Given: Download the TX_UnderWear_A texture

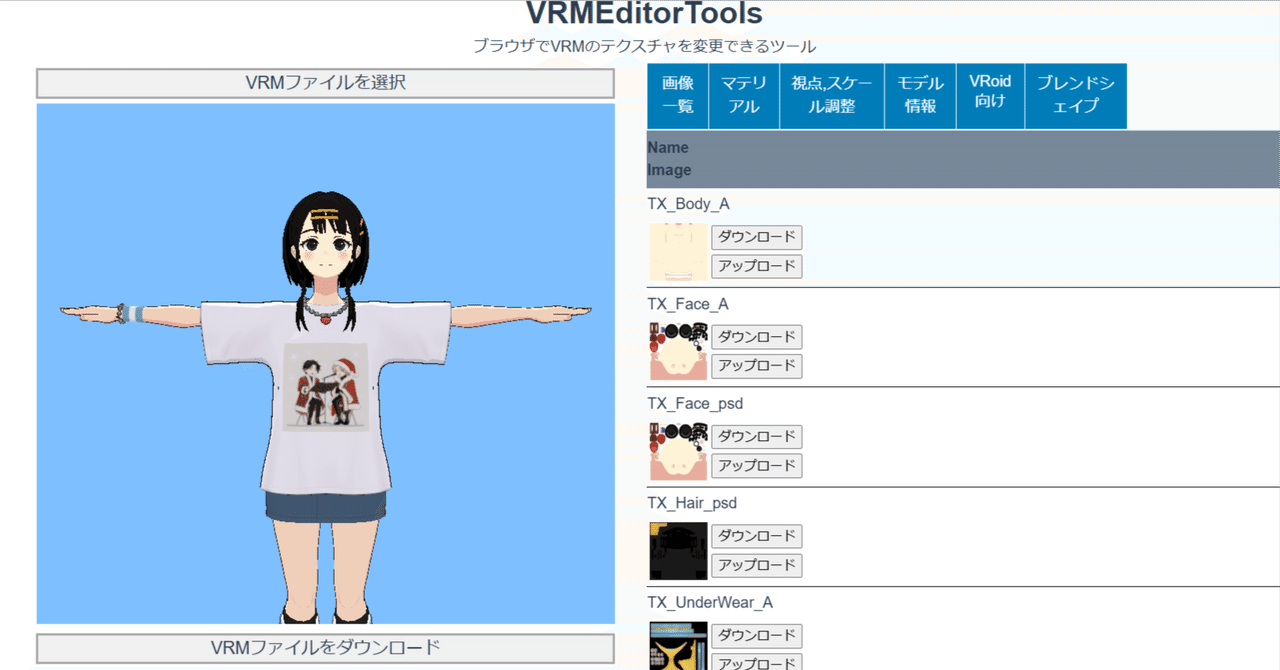Looking at the screenshot, I should pos(756,635).
